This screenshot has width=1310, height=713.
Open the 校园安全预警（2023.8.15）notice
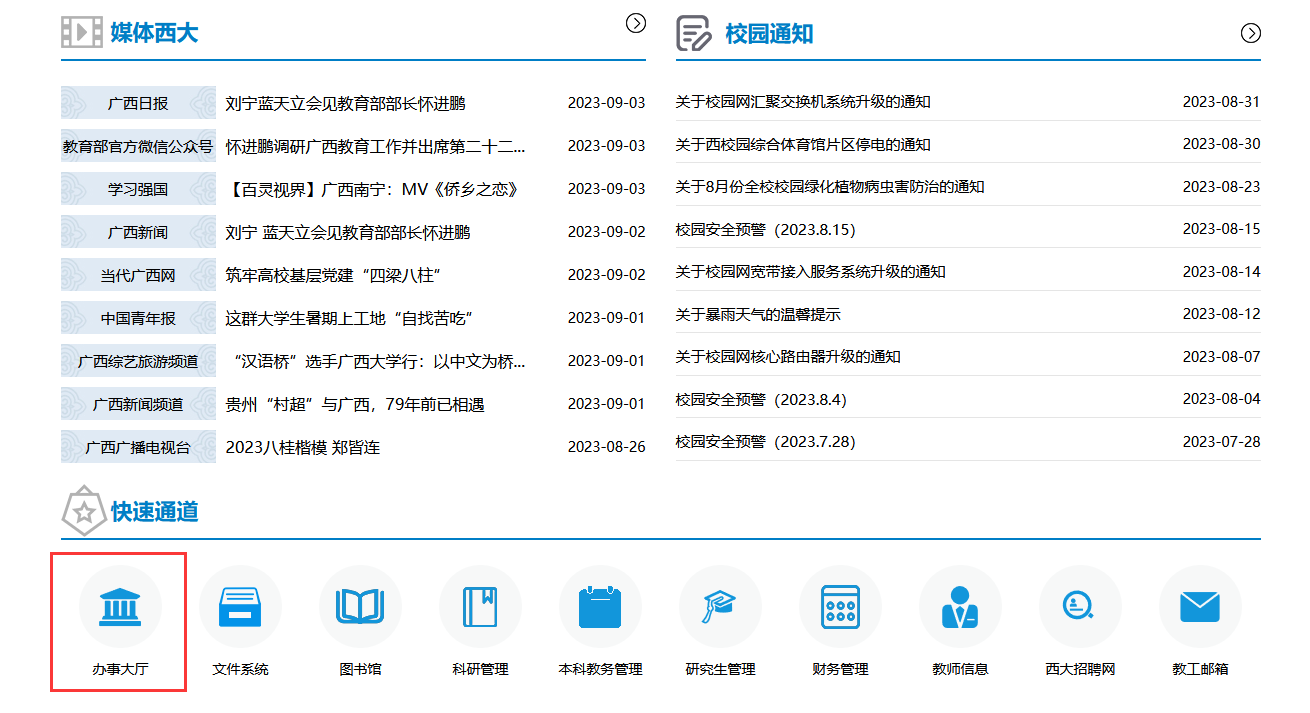pos(765,230)
